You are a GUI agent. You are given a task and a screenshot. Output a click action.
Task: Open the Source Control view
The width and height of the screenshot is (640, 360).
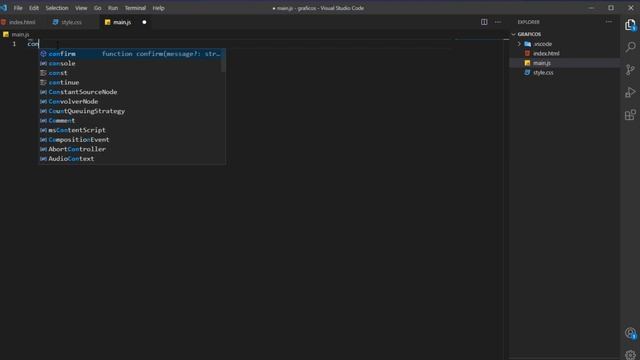click(x=630, y=70)
